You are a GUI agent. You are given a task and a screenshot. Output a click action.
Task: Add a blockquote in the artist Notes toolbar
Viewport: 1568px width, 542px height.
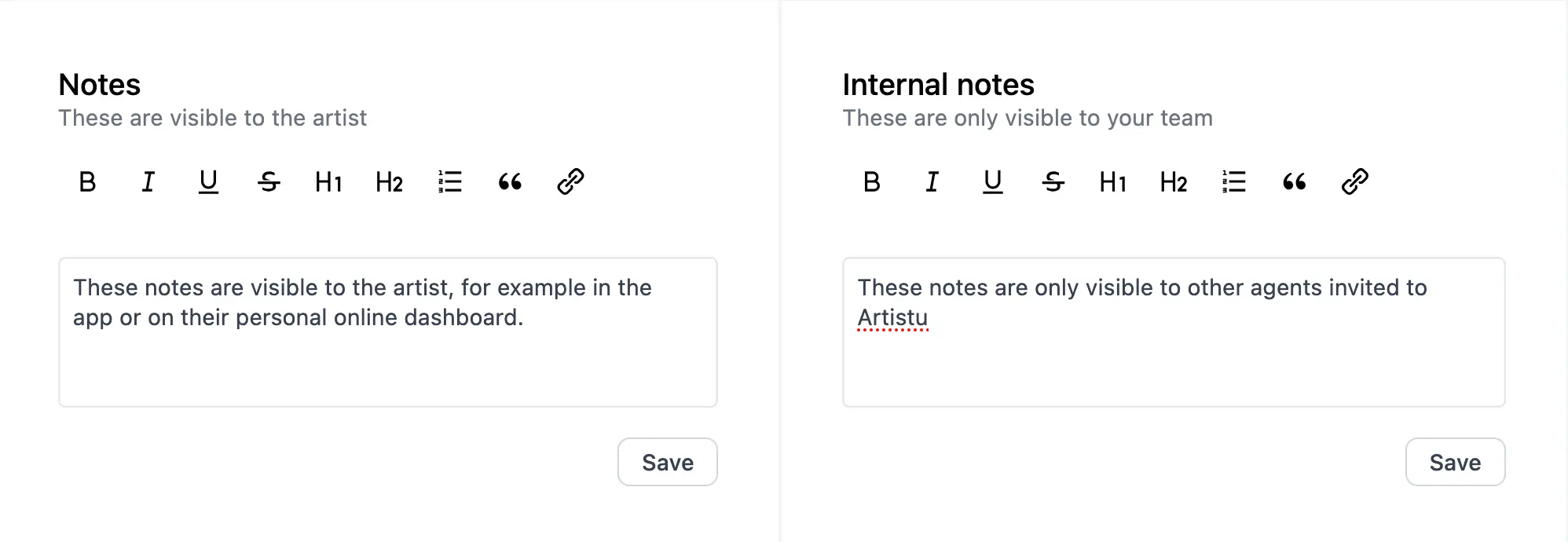tap(510, 182)
